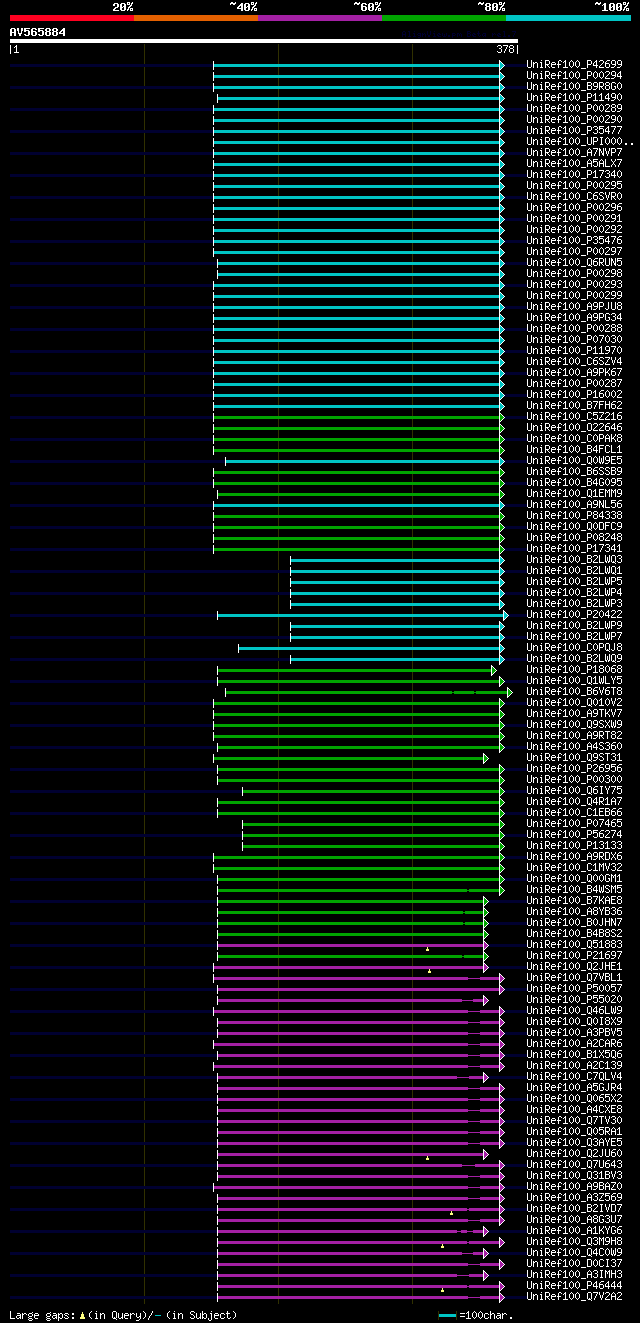
Task: Choose the UniRef100_B4FCL1 row label
Action: [574, 449]
